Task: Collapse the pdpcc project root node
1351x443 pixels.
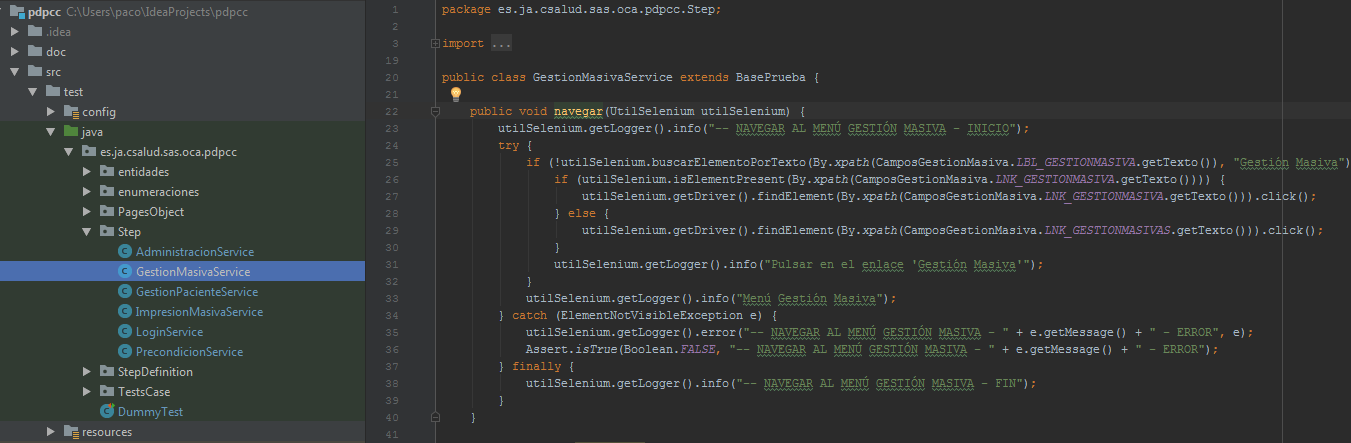Action: (x=3, y=12)
